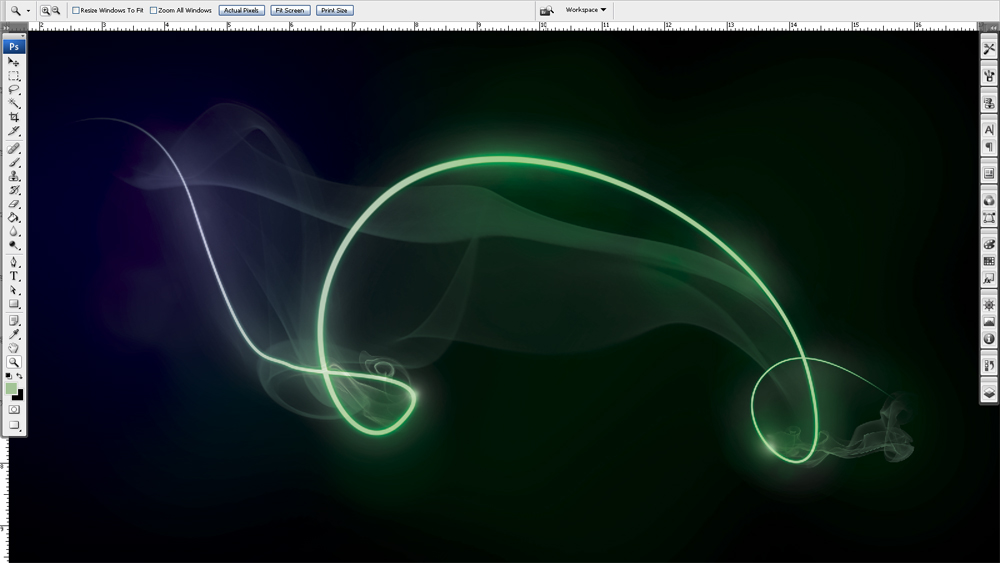Select the Move tool

point(13,62)
